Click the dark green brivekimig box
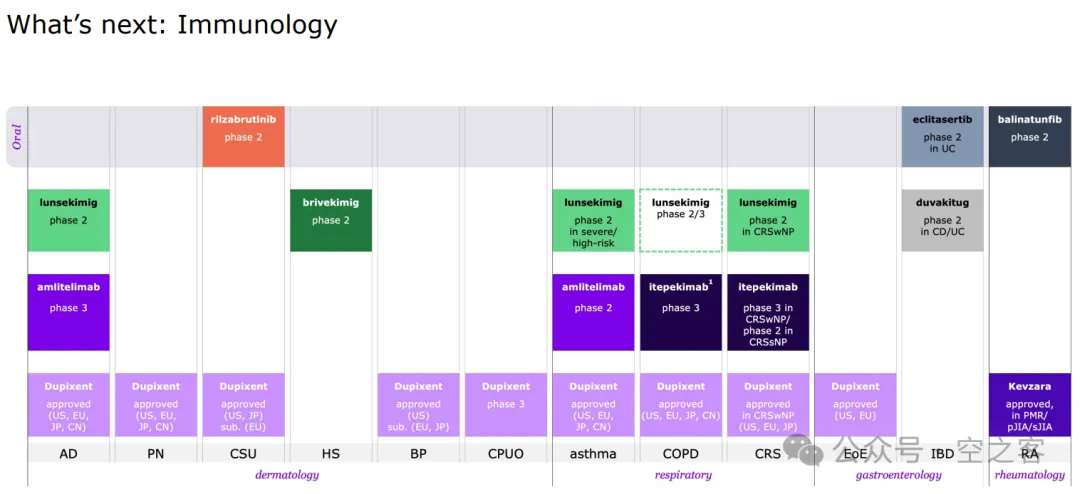 331,220
